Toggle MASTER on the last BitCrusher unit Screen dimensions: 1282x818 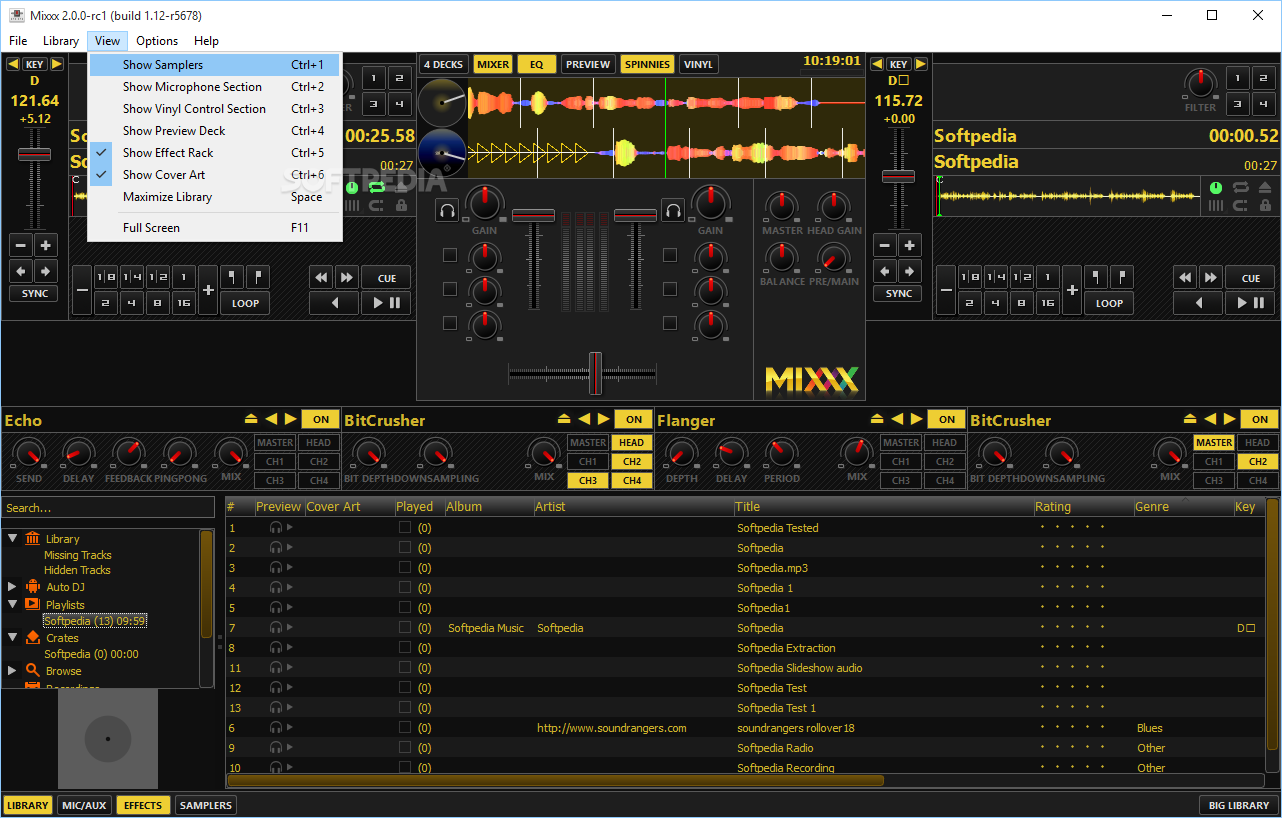1213,443
